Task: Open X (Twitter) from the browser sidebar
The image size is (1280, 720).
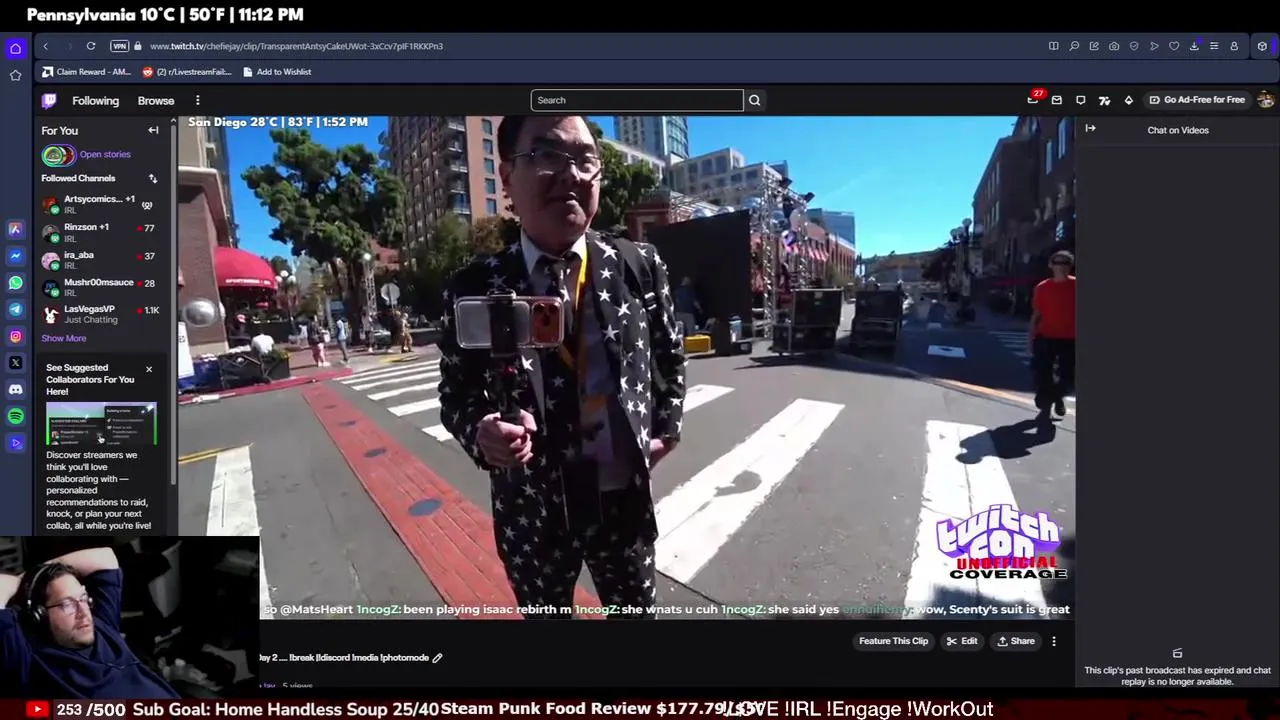Action: pos(15,363)
